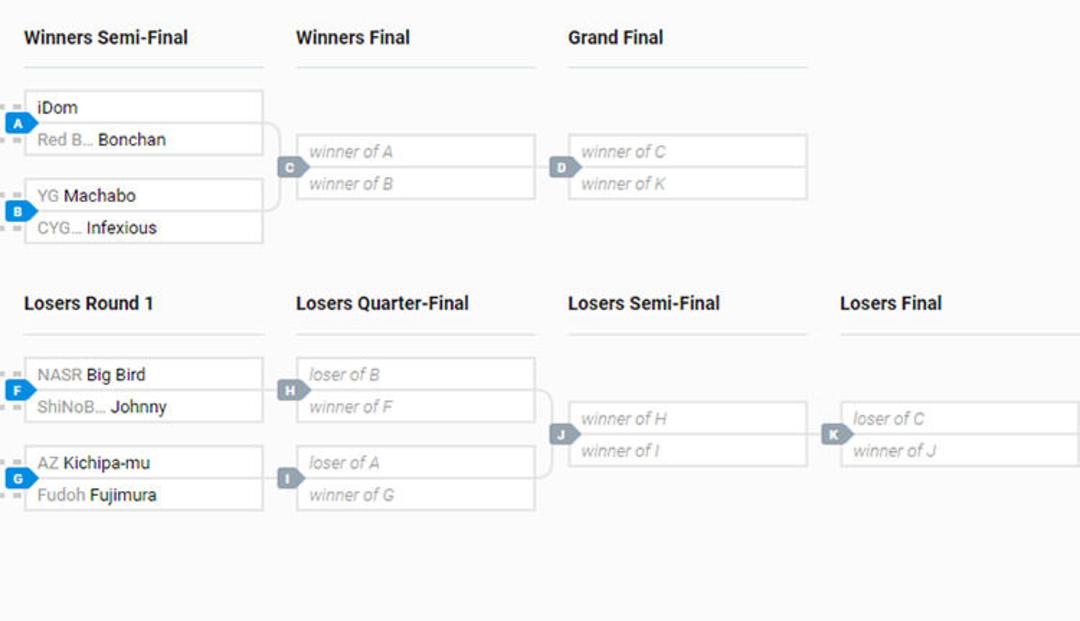Click the blue match G badge
This screenshot has height=621, width=1080.
(x=21, y=478)
